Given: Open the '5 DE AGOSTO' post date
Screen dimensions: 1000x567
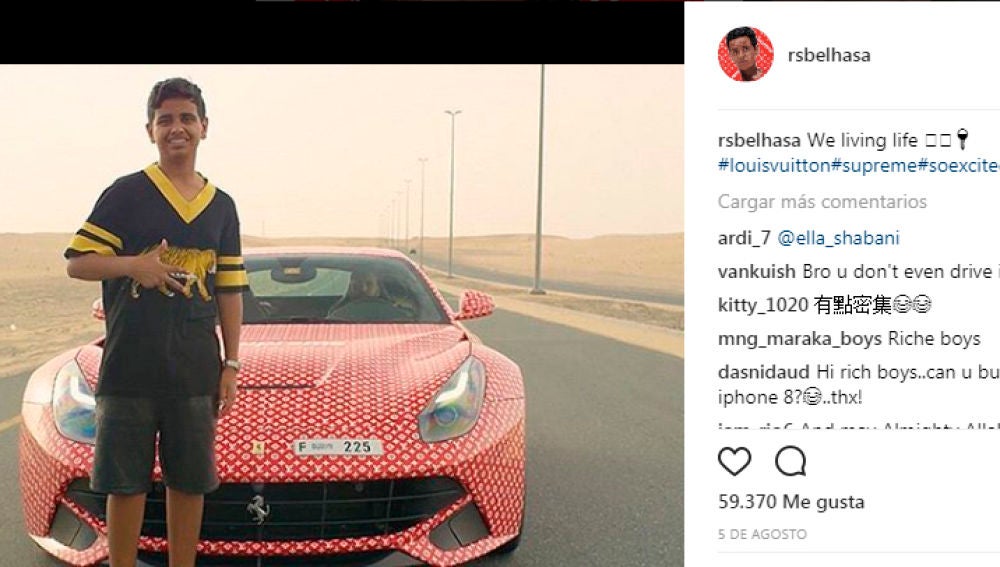Looking at the screenshot, I should click(762, 534).
